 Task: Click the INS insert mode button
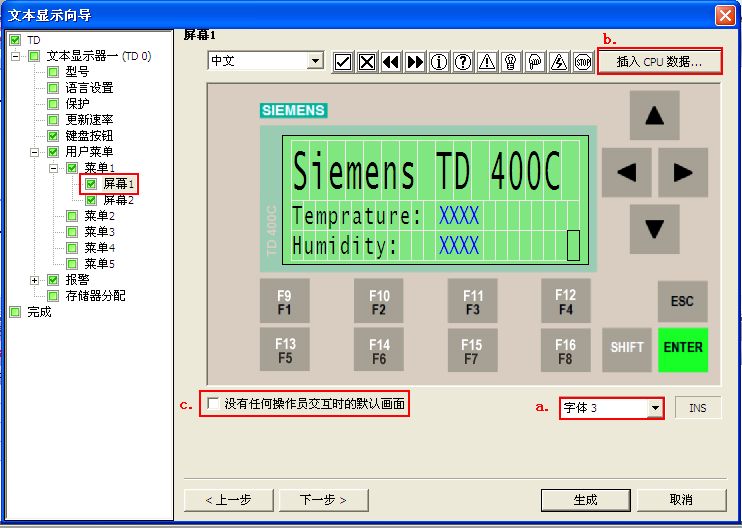click(x=698, y=408)
